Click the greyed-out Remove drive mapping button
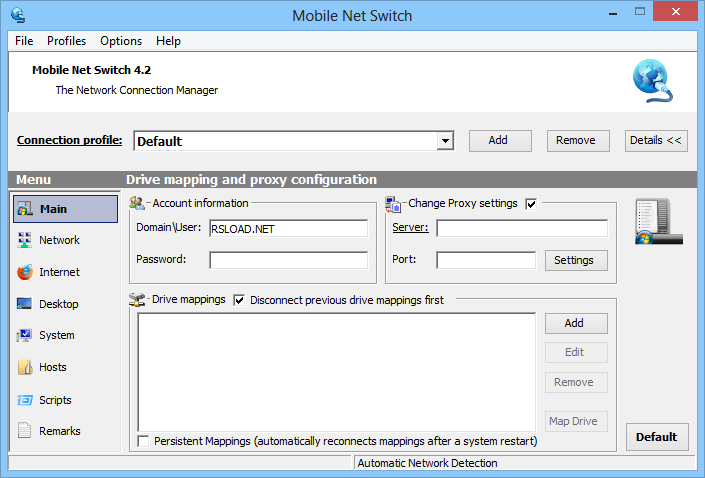 click(x=576, y=382)
